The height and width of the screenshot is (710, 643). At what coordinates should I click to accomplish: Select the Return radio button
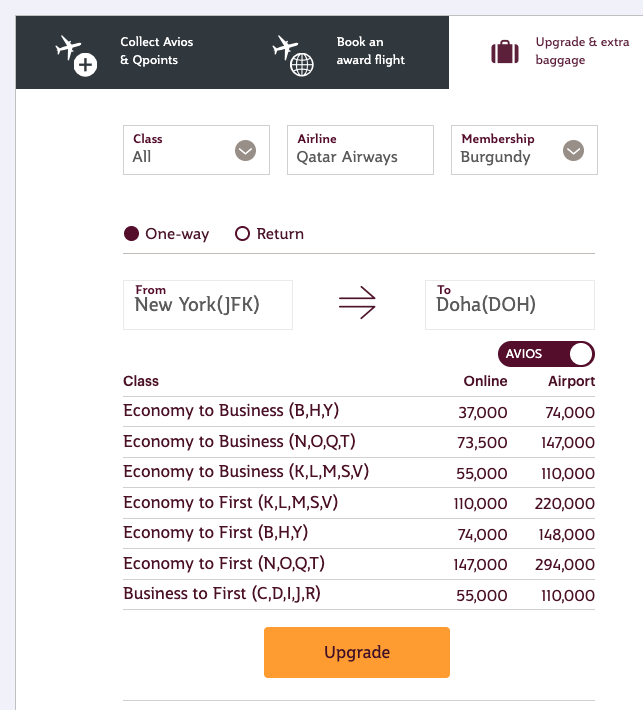242,234
